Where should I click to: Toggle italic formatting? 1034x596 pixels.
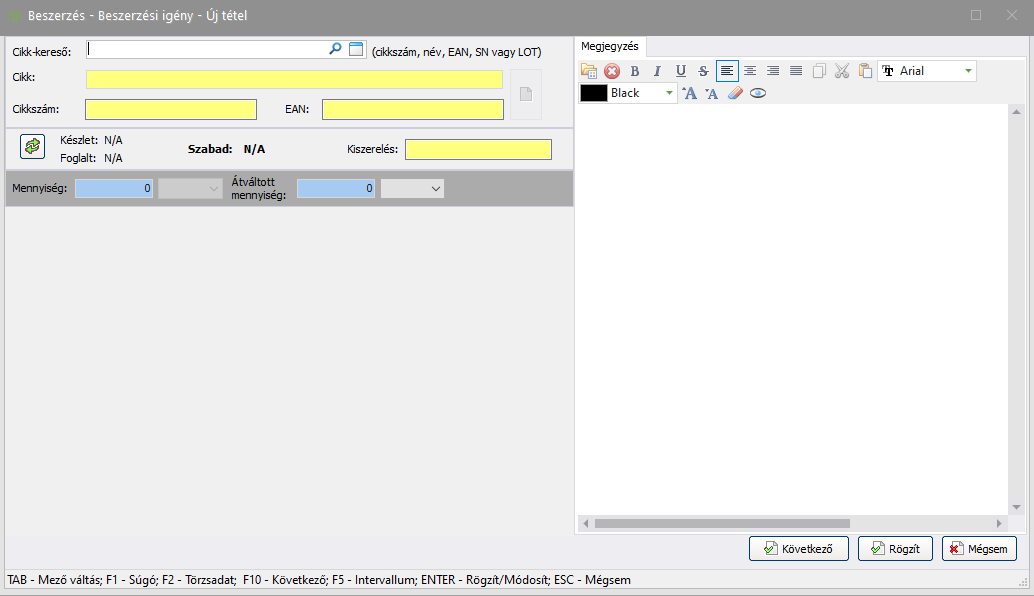[657, 71]
